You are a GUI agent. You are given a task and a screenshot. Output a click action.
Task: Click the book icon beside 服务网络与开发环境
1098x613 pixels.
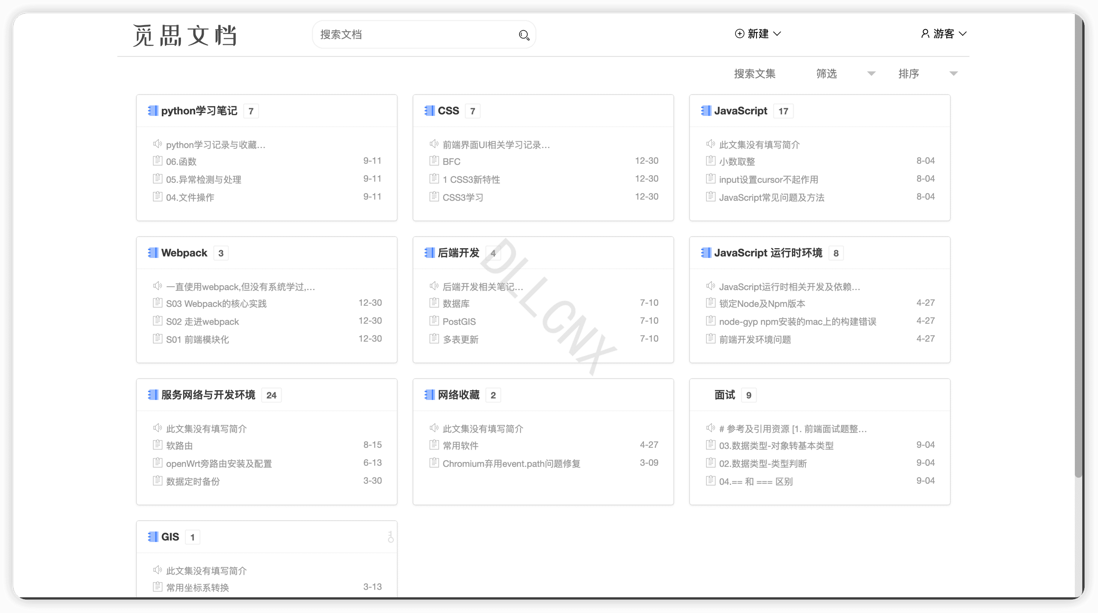(153, 395)
